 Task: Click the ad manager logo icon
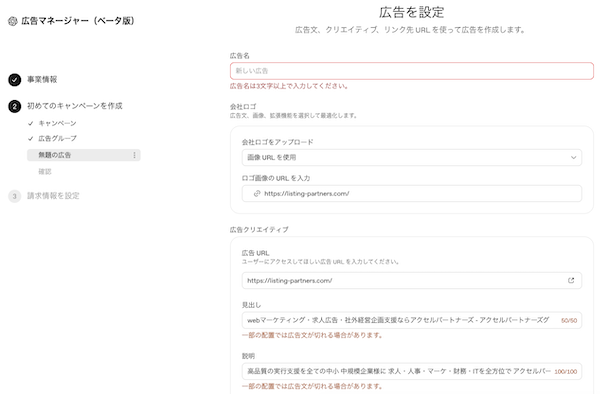tap(13, 21)
